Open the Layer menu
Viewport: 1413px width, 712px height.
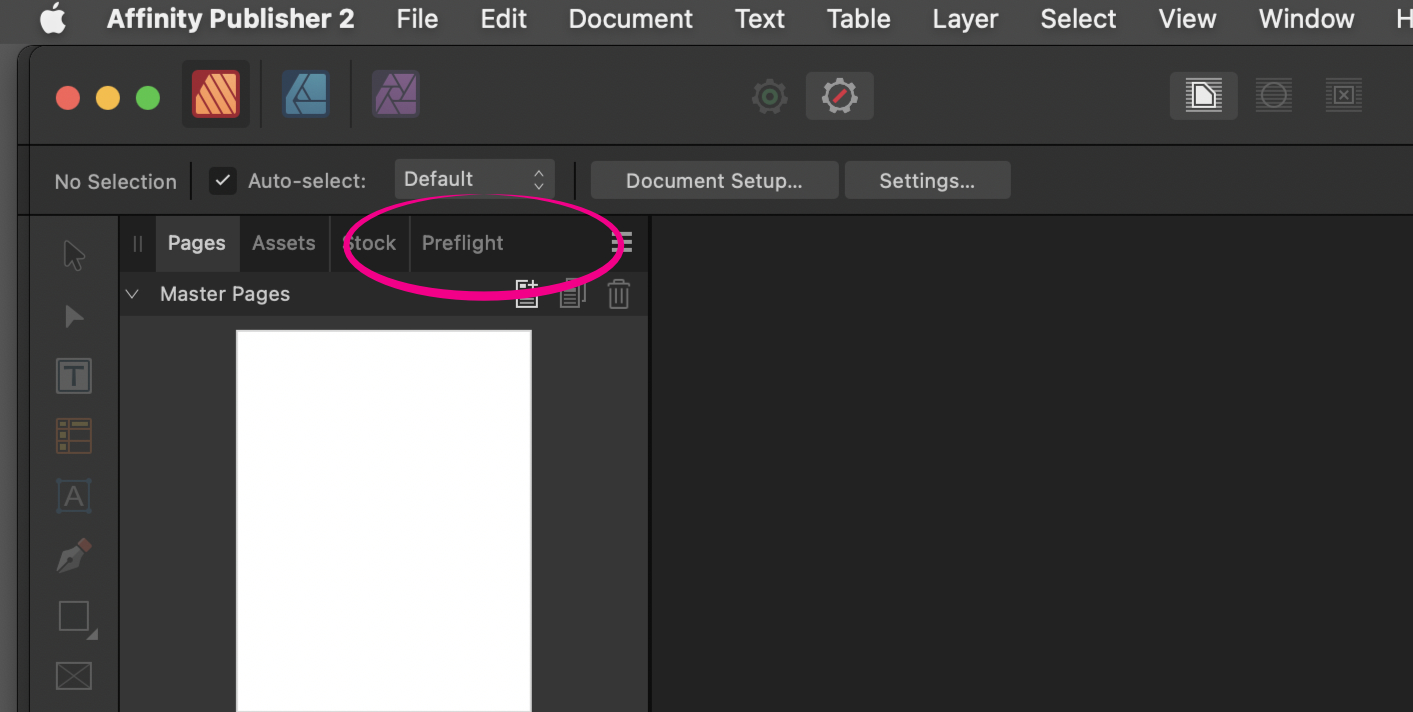(965, 19)
